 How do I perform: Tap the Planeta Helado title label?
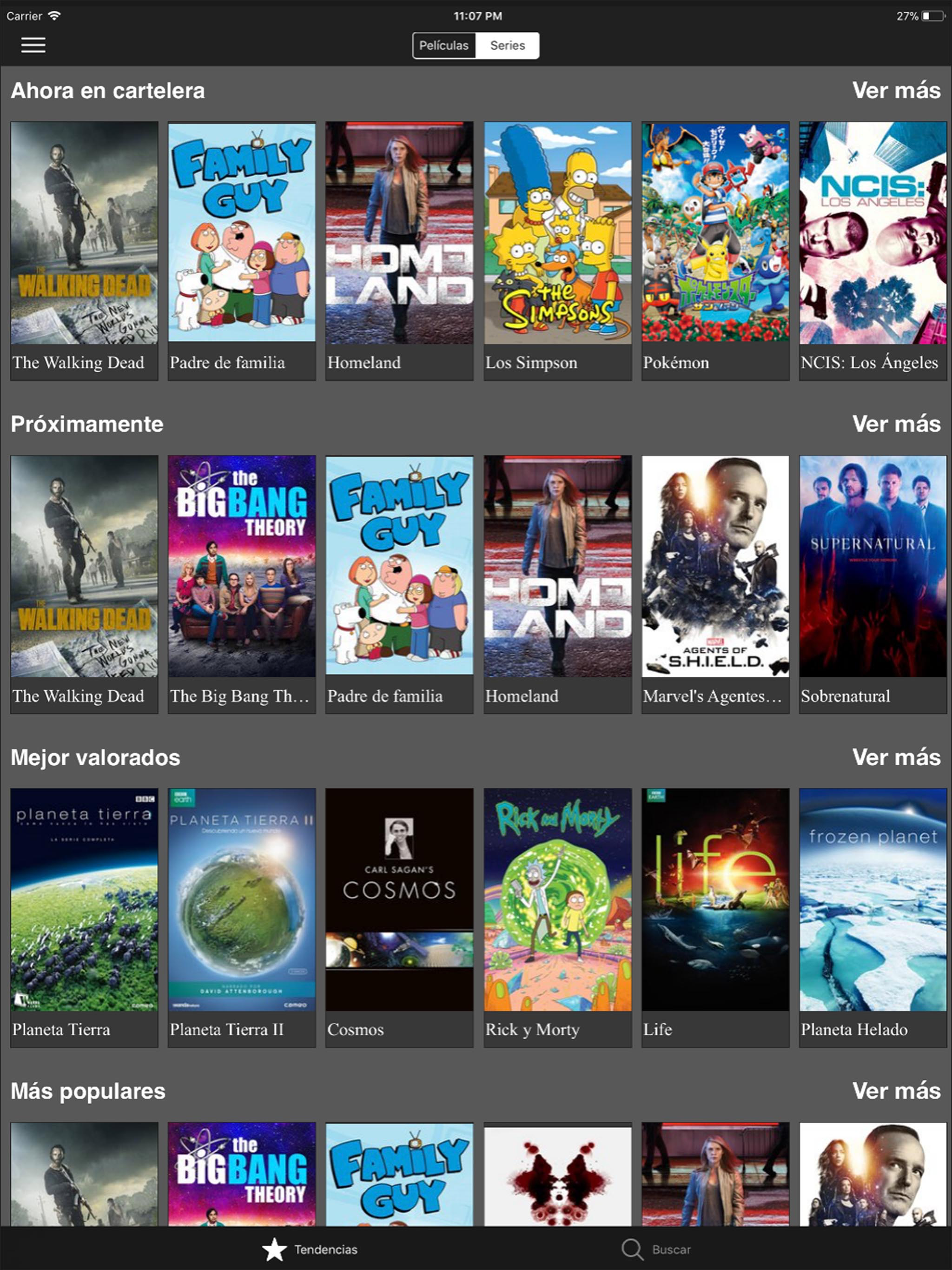[854, 1029]
